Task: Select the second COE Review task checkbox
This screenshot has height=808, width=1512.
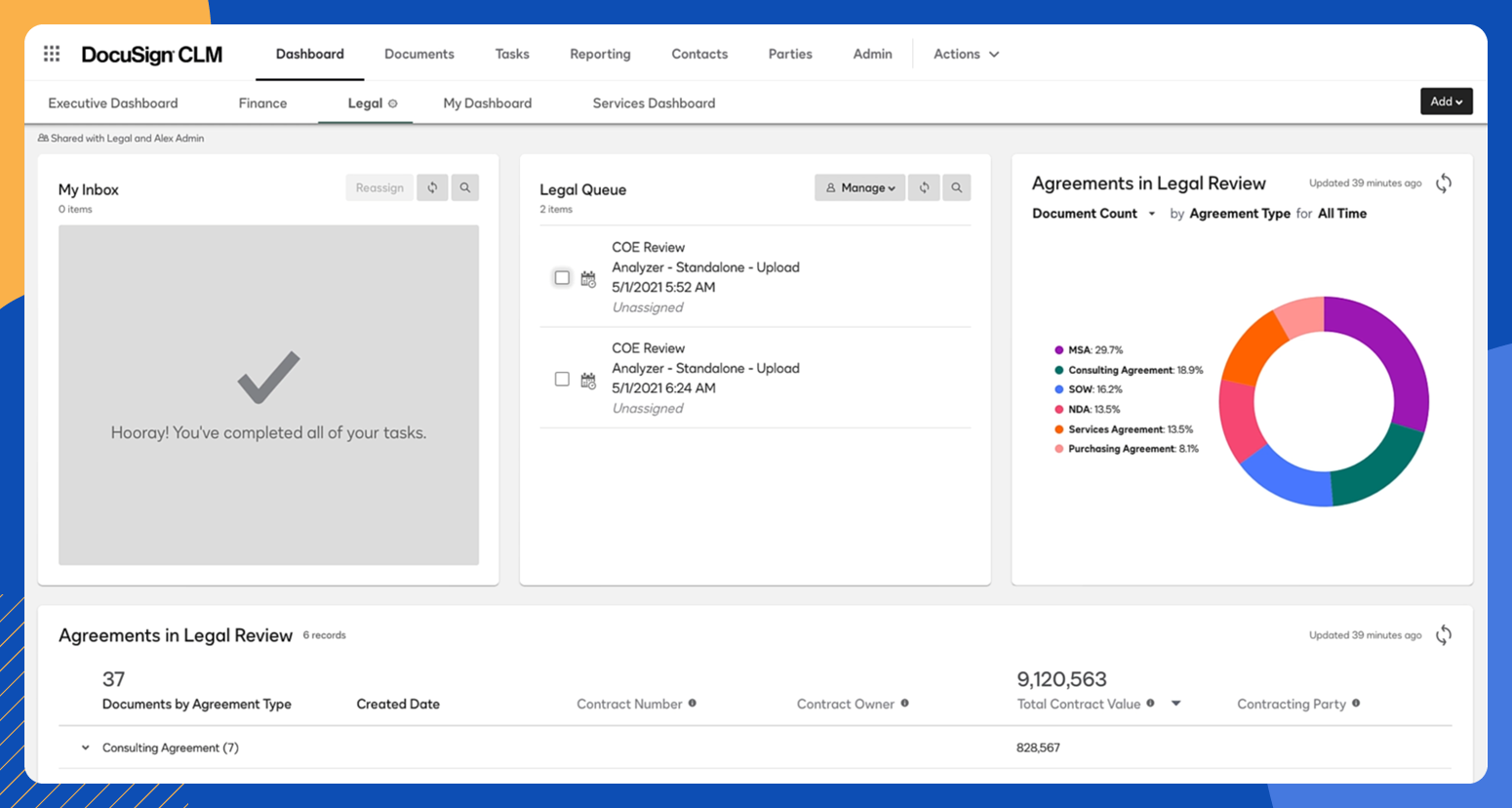Action: point(562,379)
